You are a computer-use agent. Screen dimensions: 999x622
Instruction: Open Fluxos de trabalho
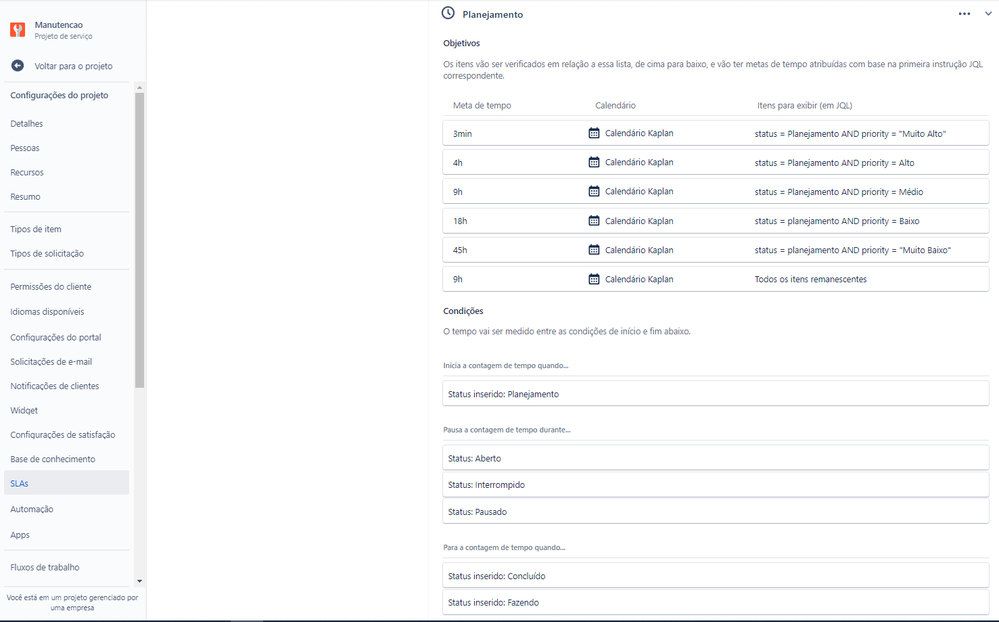pyautogui.click(x=45, y=567)
